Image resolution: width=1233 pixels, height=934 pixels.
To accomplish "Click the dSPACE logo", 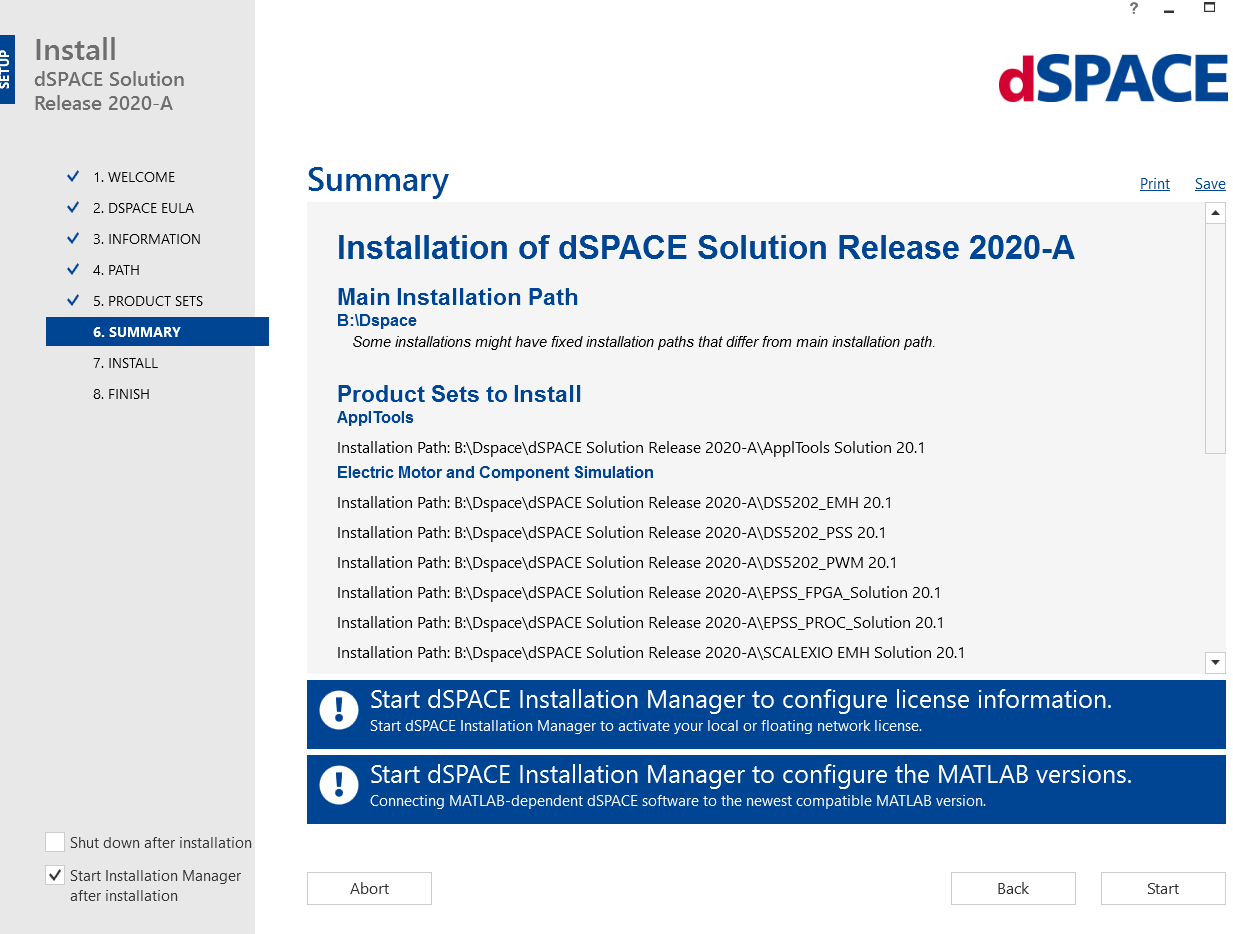I will coord(1113,79).
